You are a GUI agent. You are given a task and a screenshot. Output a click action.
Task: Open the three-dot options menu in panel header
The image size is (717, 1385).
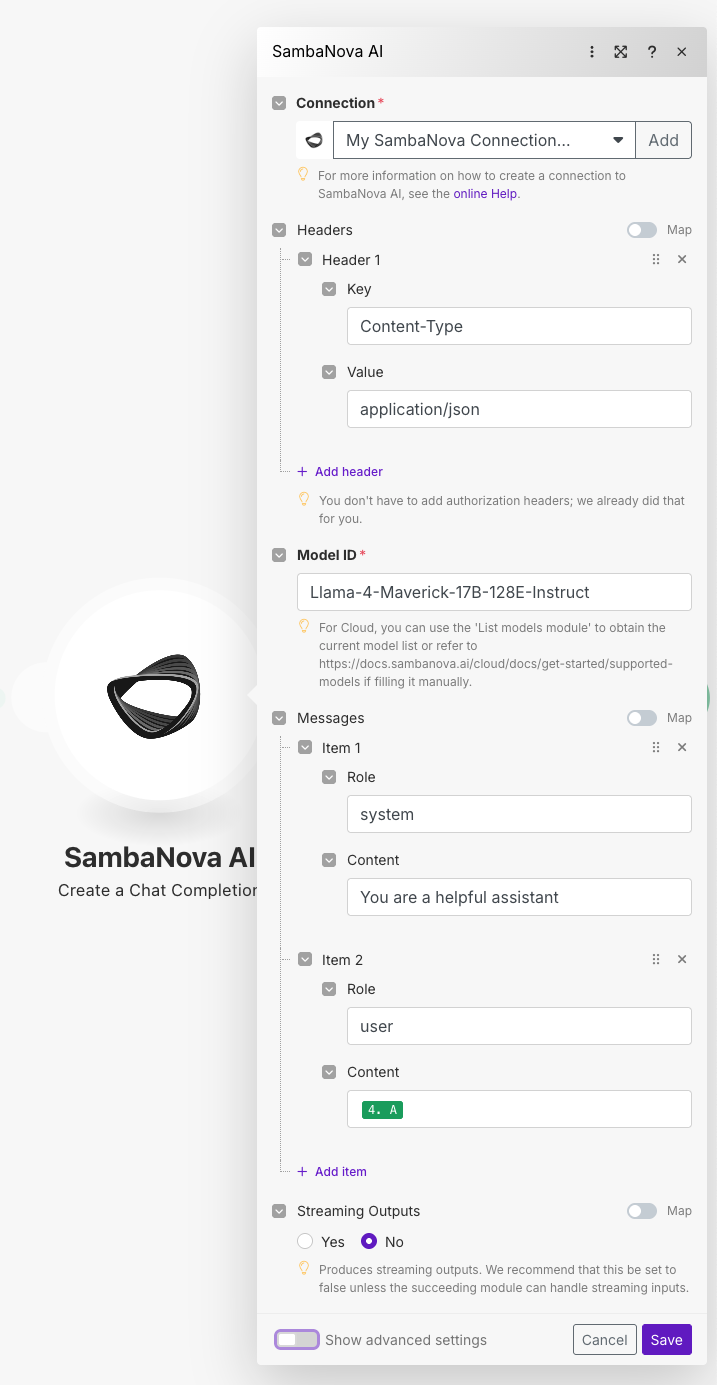click(x=592, y=52)
